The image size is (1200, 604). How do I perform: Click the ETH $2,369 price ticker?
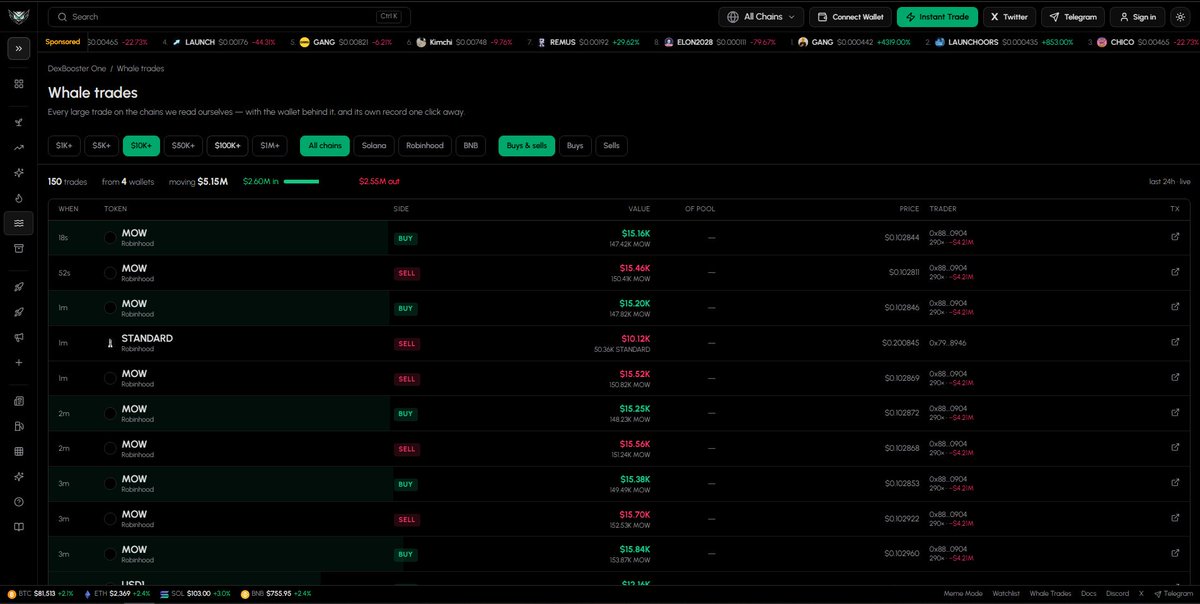pos(118,594)
